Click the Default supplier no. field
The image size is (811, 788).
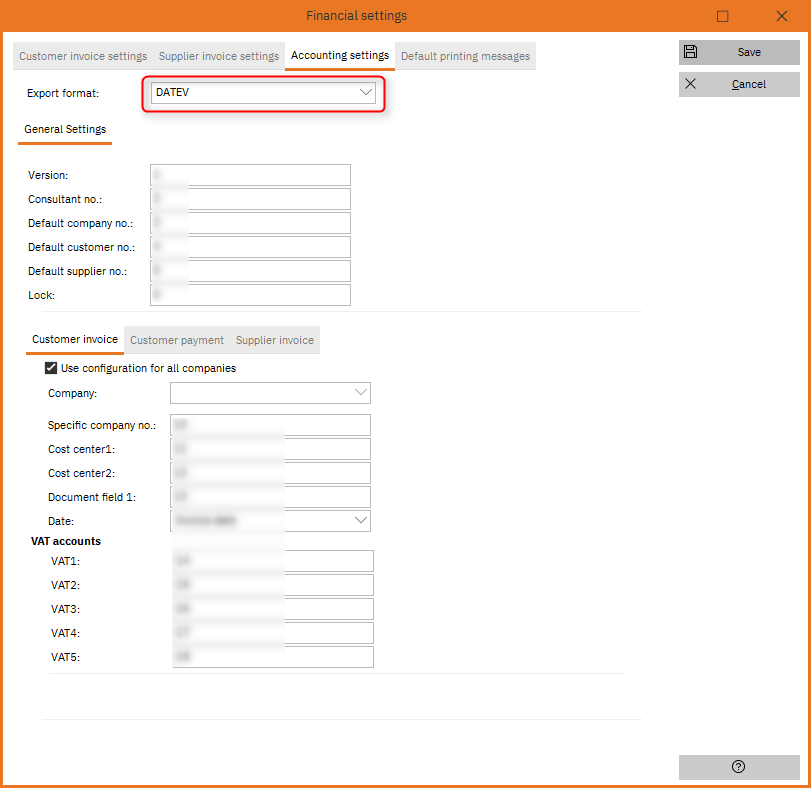(250, 271)
